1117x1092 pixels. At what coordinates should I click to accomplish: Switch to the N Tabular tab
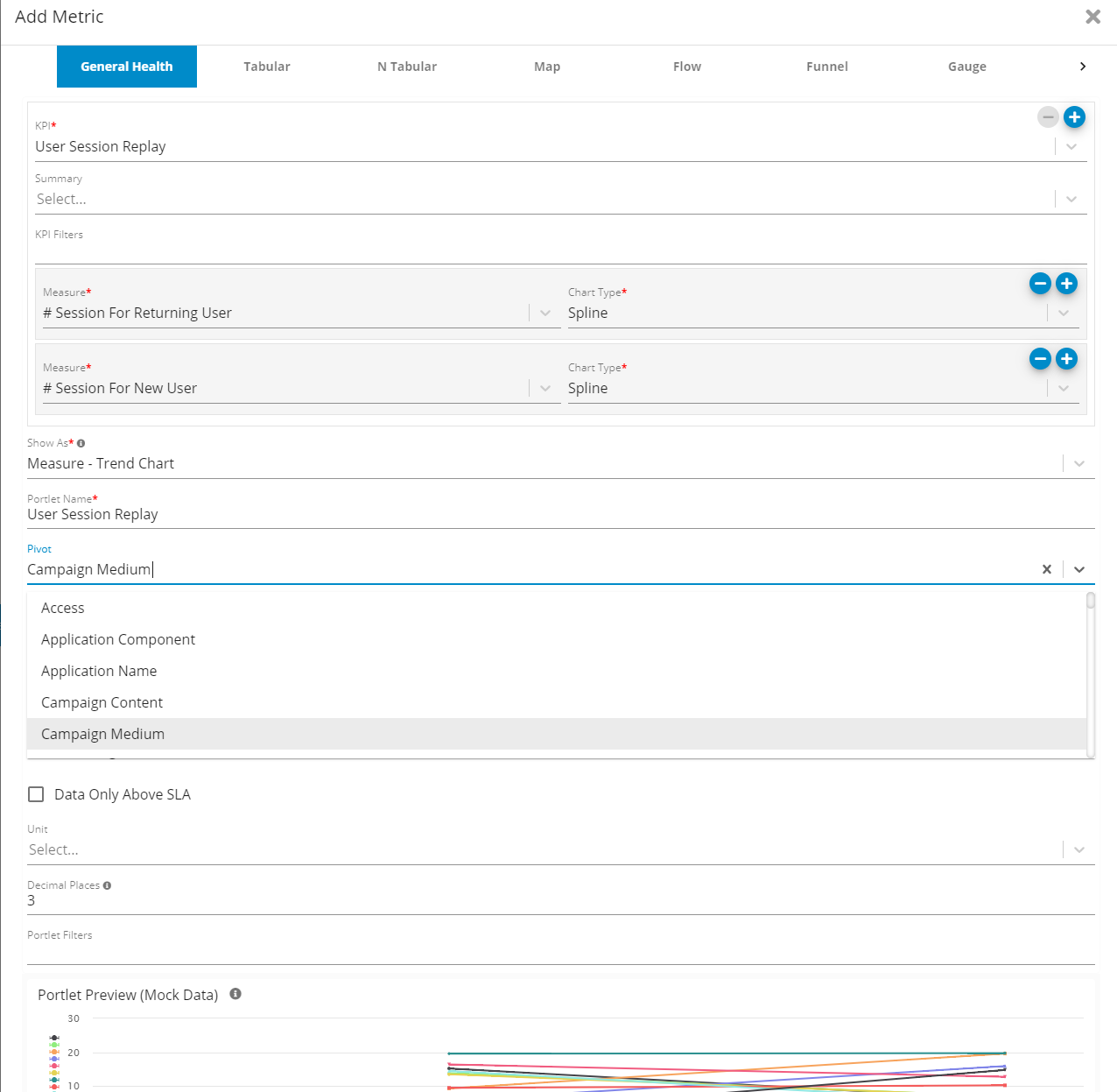tap(407, 67)
